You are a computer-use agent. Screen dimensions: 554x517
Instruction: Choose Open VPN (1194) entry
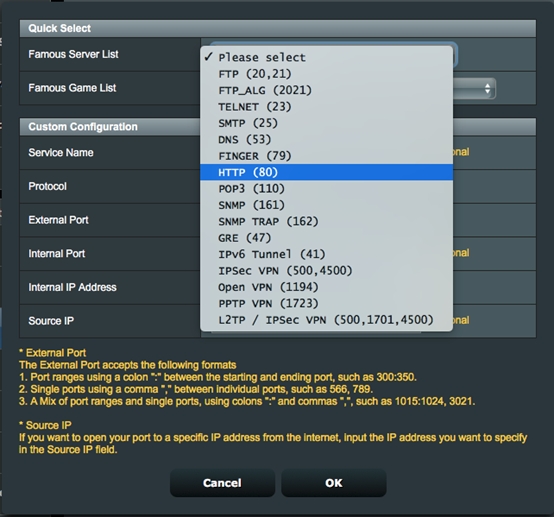326,287
